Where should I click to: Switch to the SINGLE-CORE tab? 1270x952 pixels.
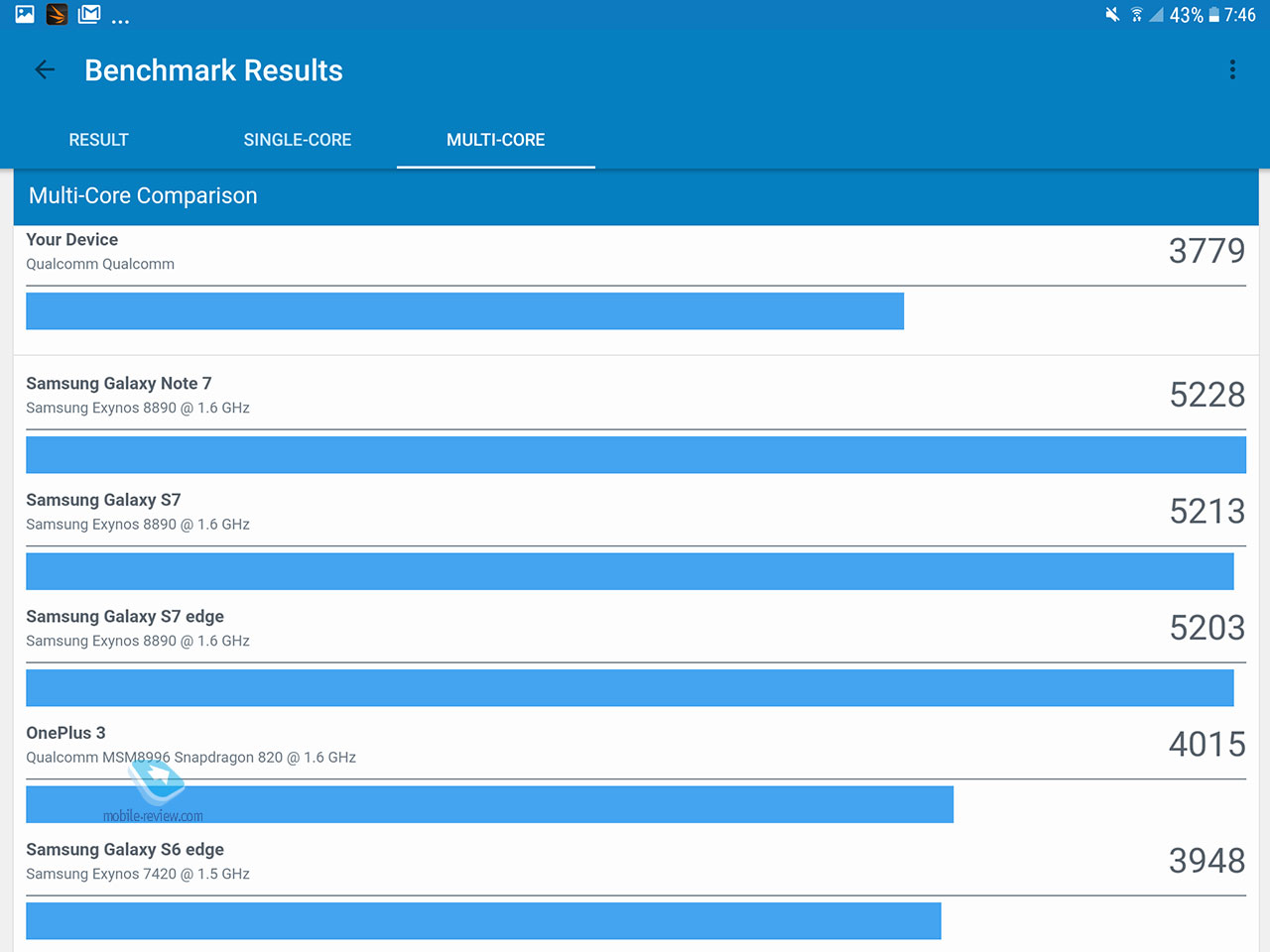[298, 140]
